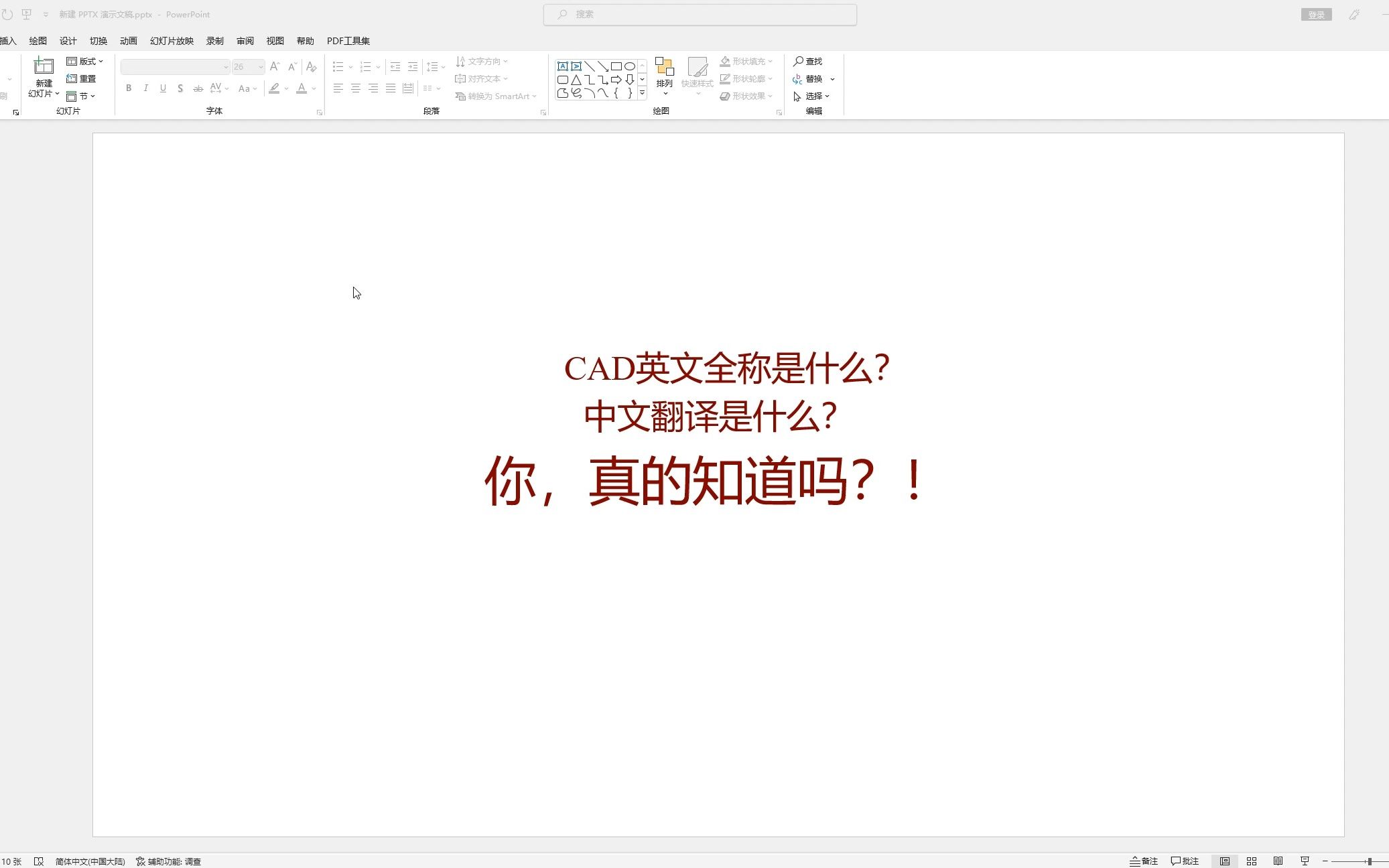Select the freeform scribble shape
1389x868 pixels.
576,93
